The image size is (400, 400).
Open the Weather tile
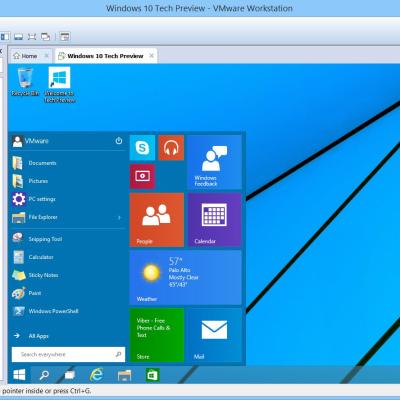186,278
